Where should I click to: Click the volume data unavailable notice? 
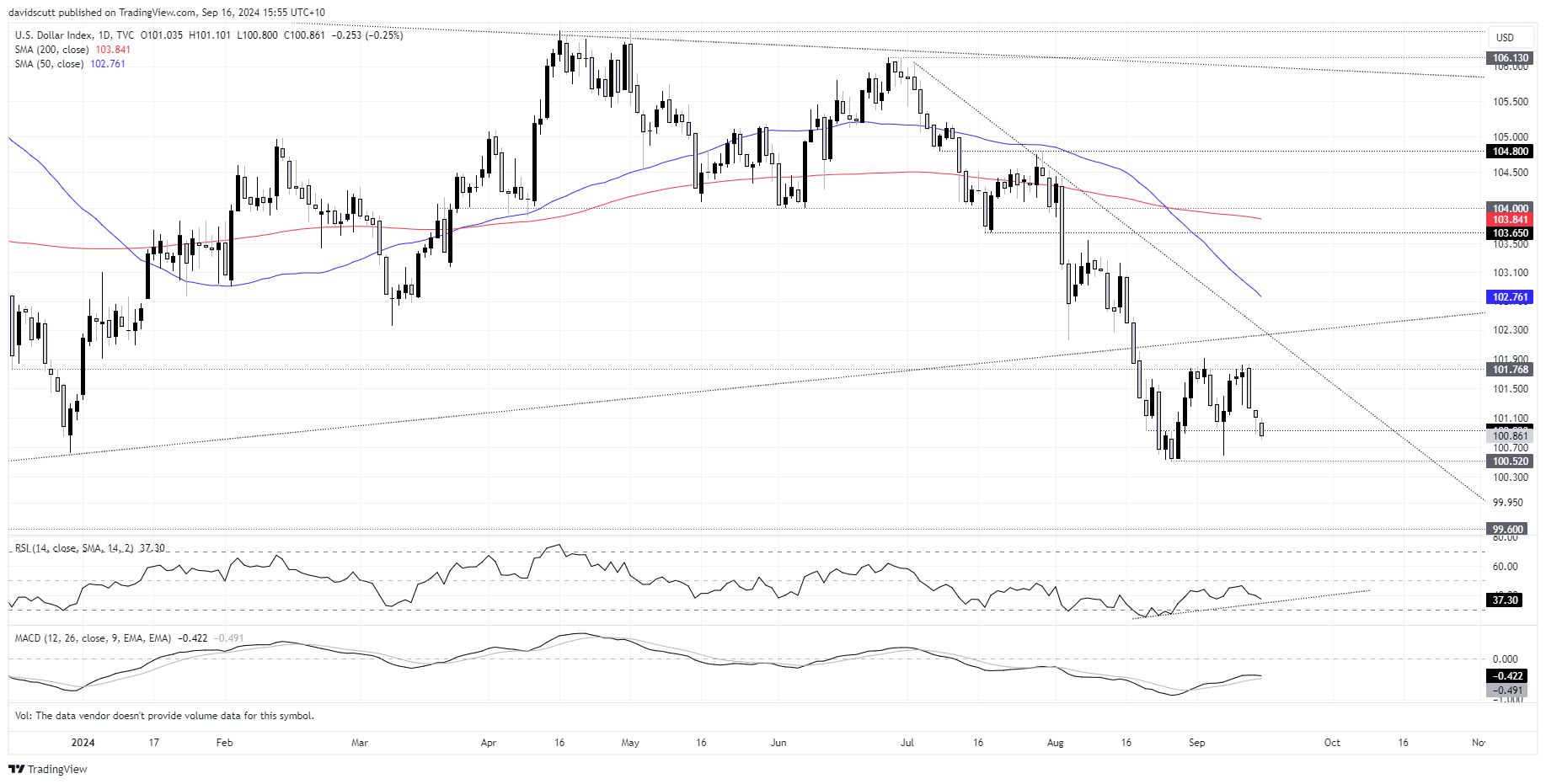(x=164, y=716)
